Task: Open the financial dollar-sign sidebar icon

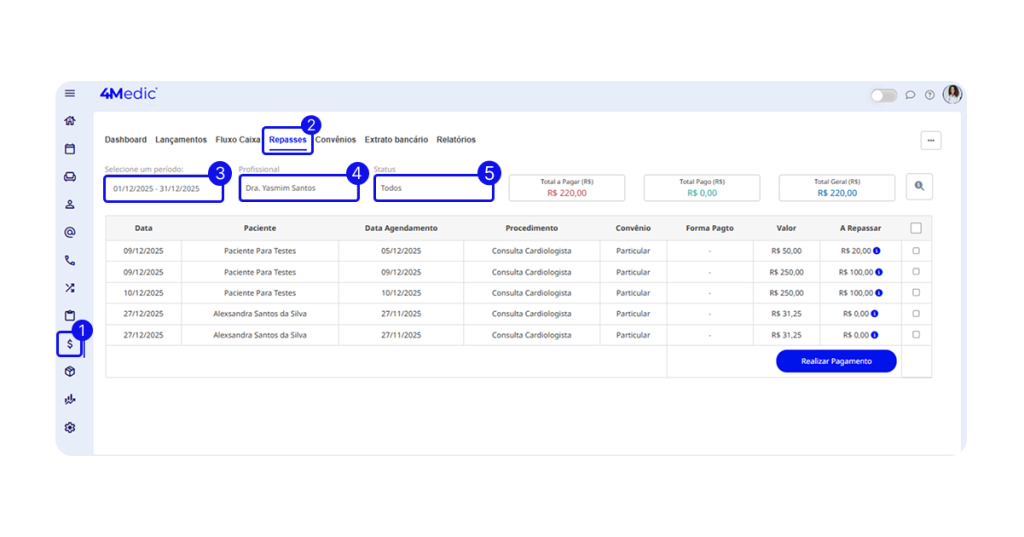Action: coord(70,344)
